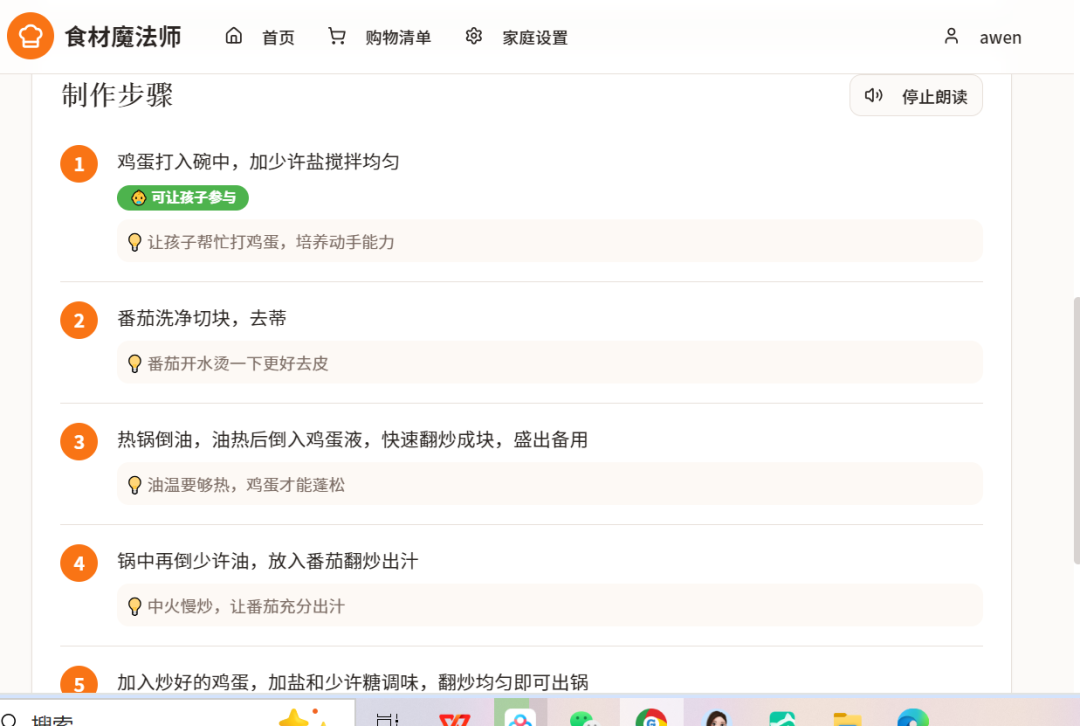Click the settings gear icon
The width and height of the screenshot is (1080, 726).
coord(474,36)
